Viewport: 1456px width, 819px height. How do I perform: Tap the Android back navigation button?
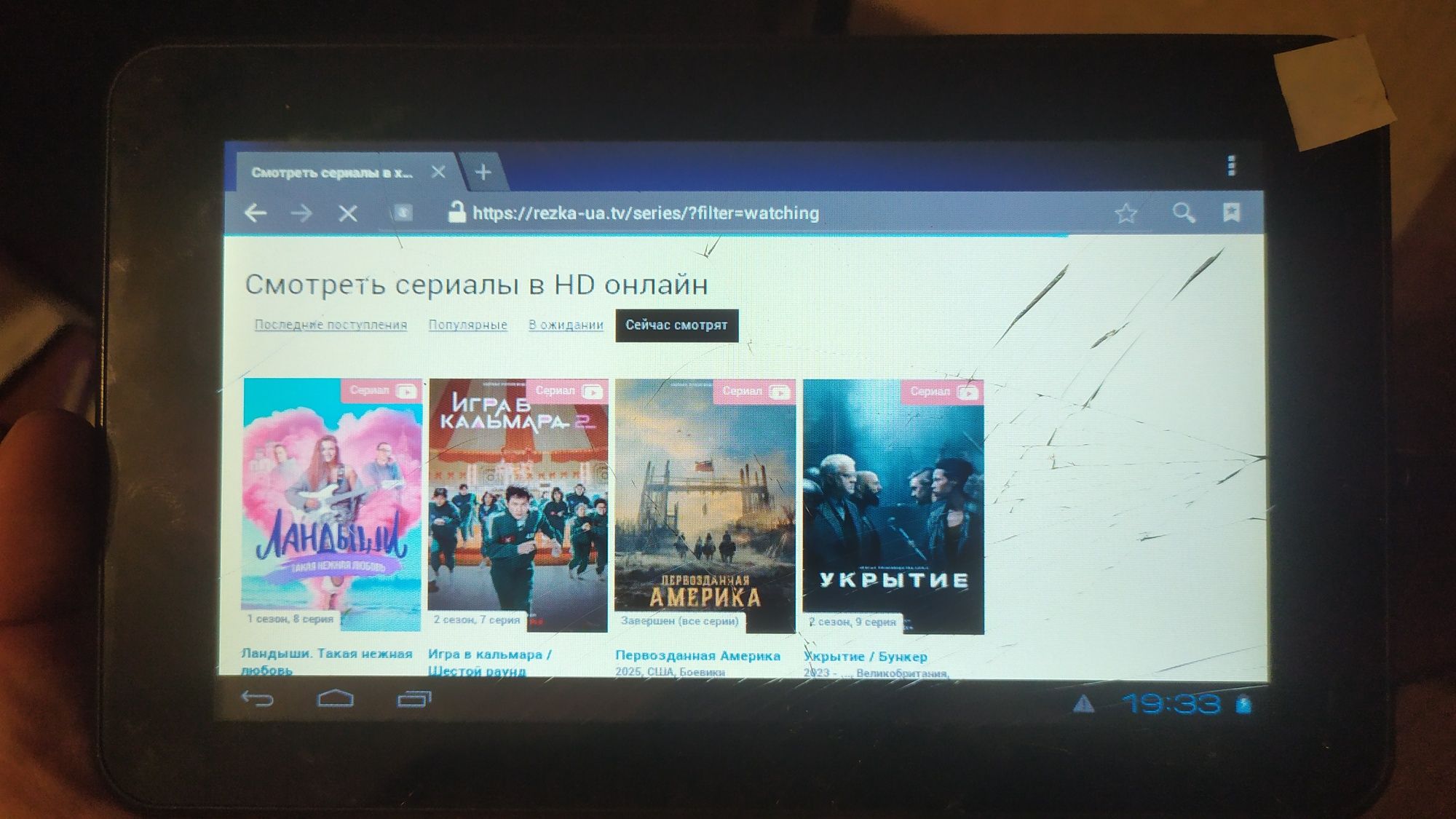pyautogui.click(x=257, y=699)
